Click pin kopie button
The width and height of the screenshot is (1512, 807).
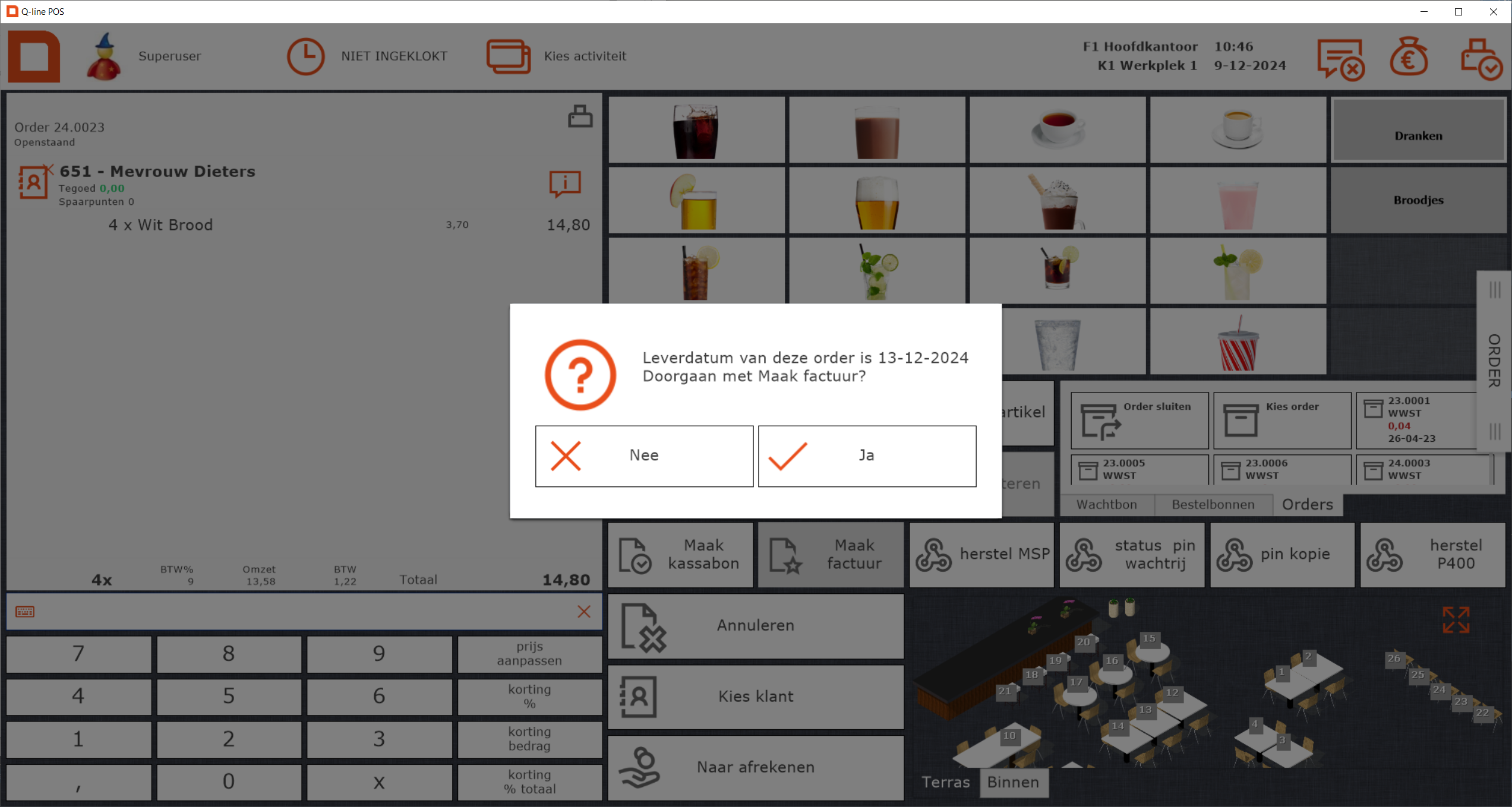tap(1283, 555)
